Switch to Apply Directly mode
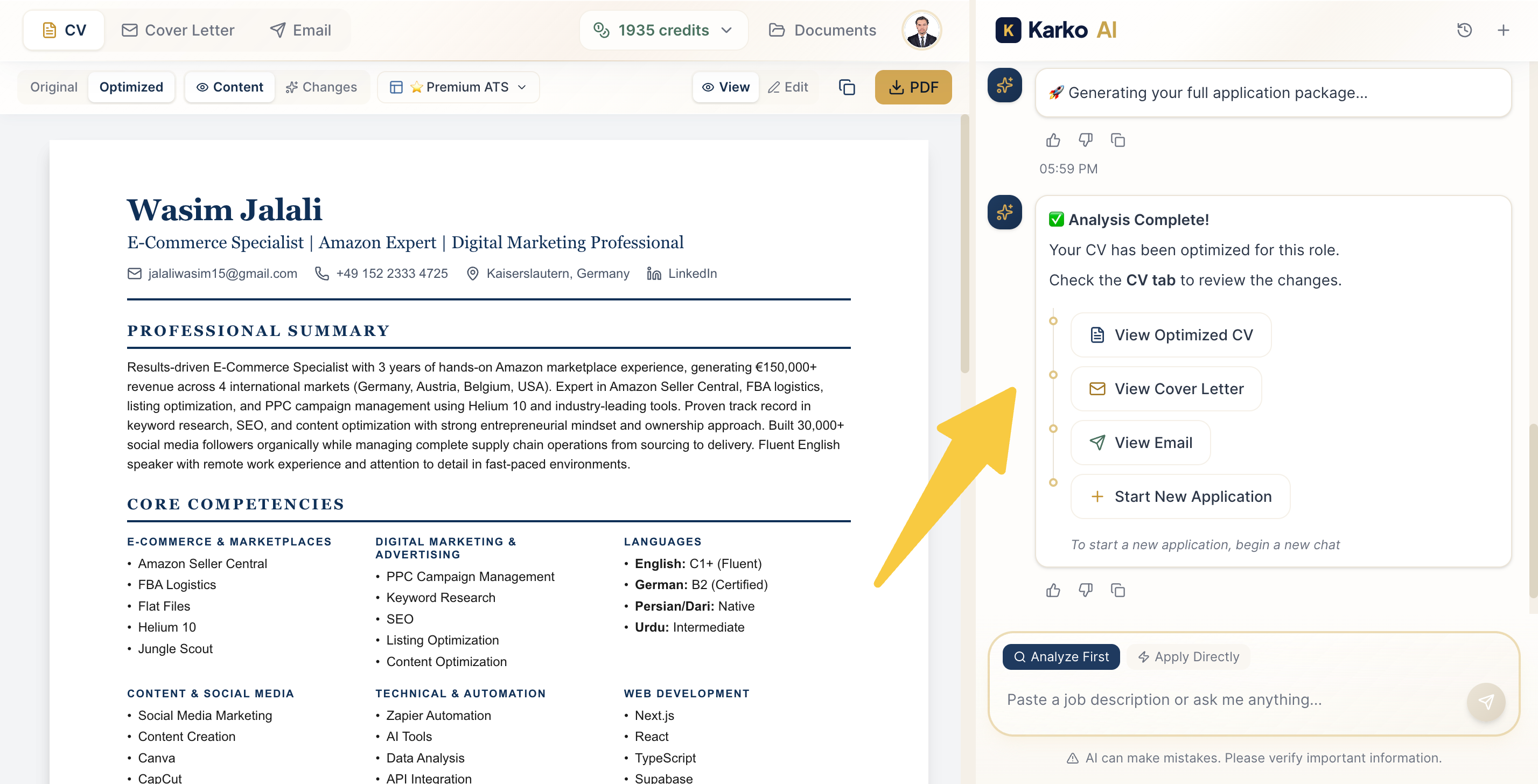The height and width of the screenshot is (784, 1538). (1188, 657)
